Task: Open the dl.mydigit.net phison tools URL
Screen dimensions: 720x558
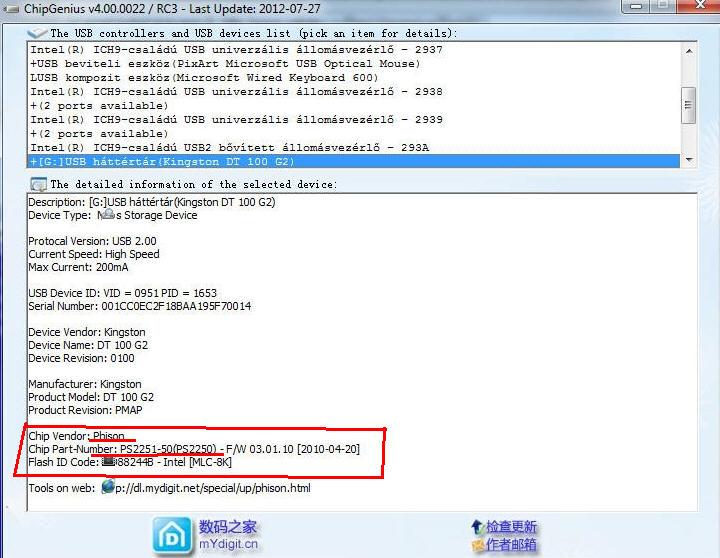Action: pos(213,488)
